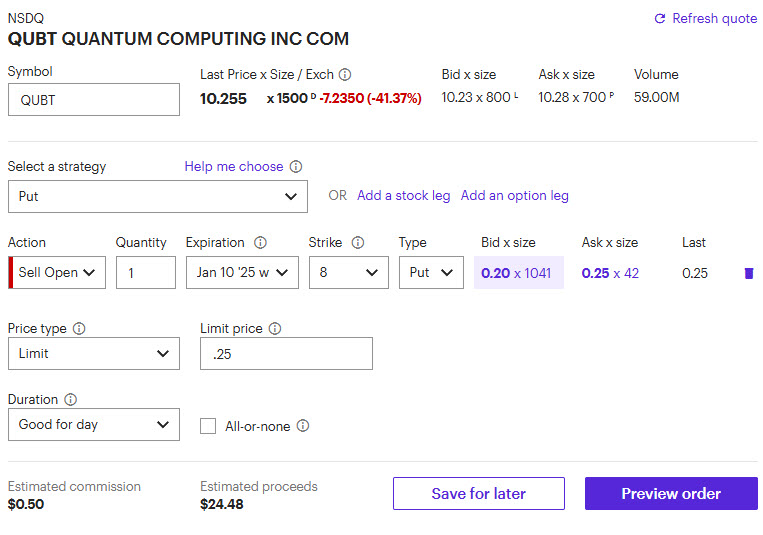Open the Good for day duration dropdown
Viewport: 763px width, 535px height.
click(x=94, y=425)
